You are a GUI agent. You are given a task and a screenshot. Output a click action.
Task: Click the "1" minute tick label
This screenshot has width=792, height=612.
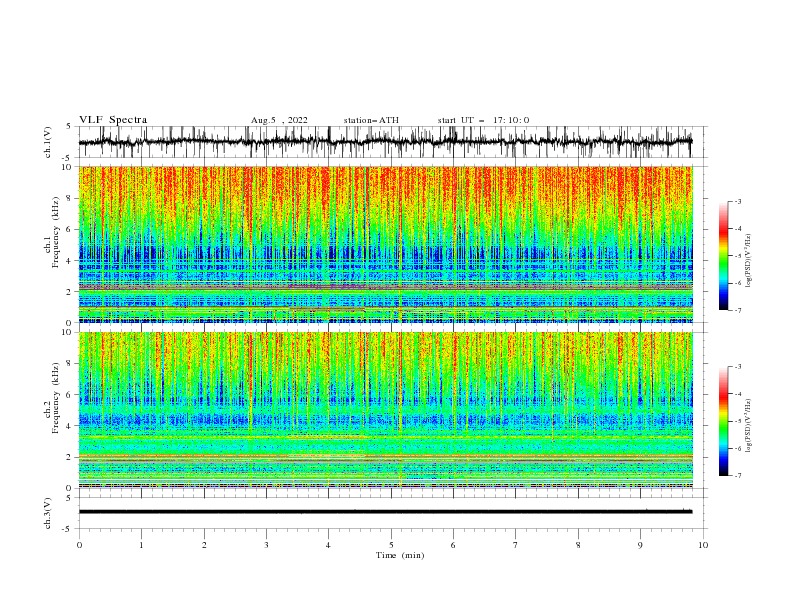click(x=141, y=545)
